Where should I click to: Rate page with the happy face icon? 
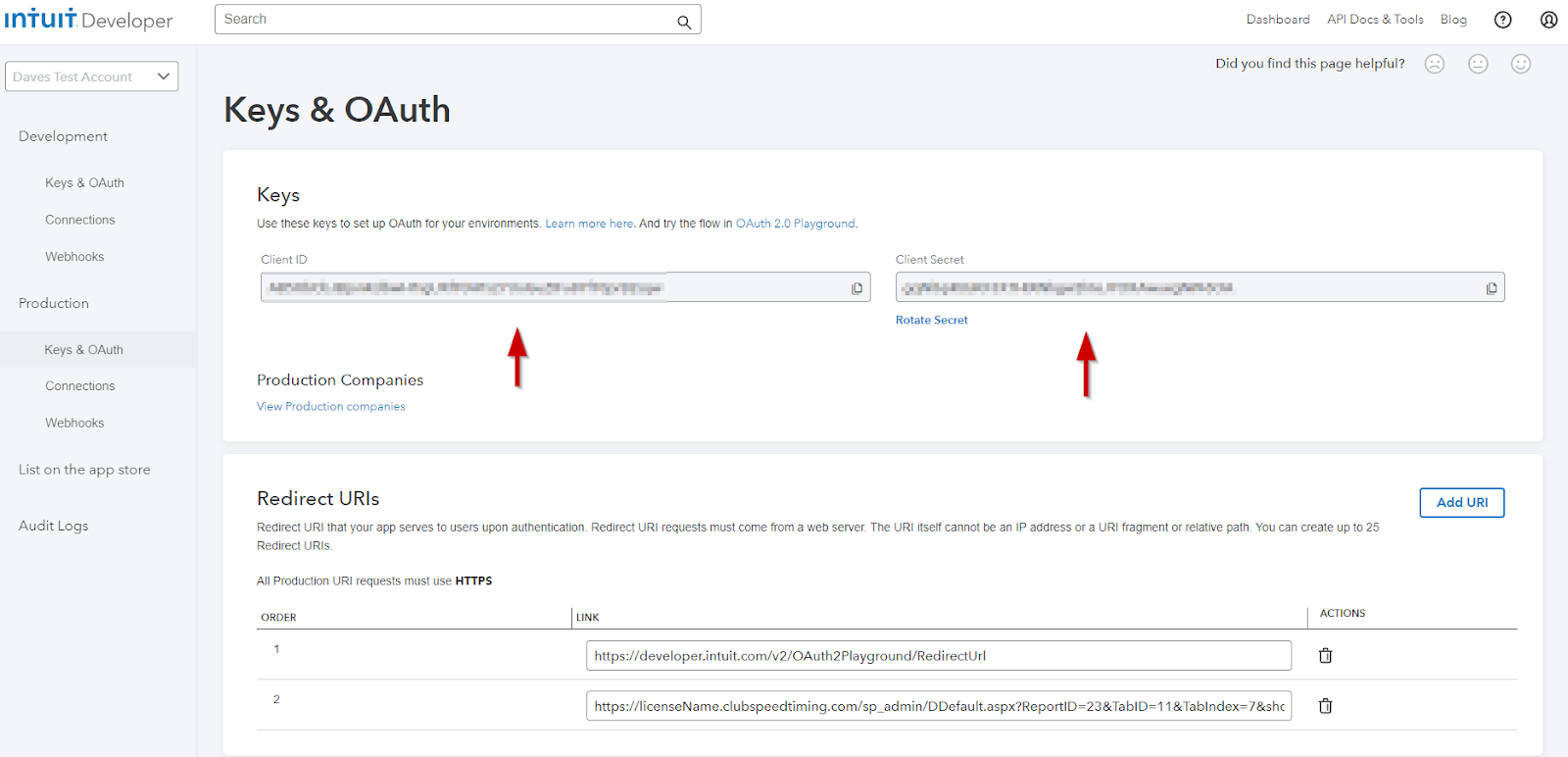click(x=1521, y=64)
